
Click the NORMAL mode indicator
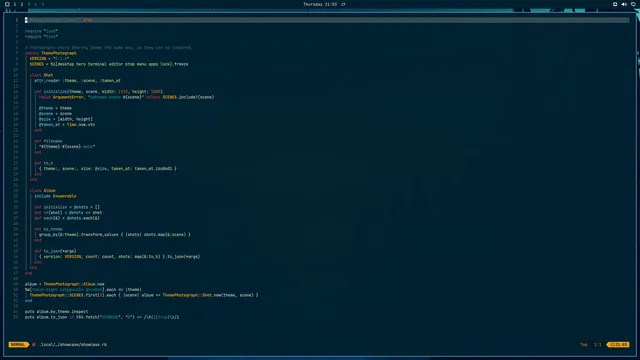tap(18, 344)
